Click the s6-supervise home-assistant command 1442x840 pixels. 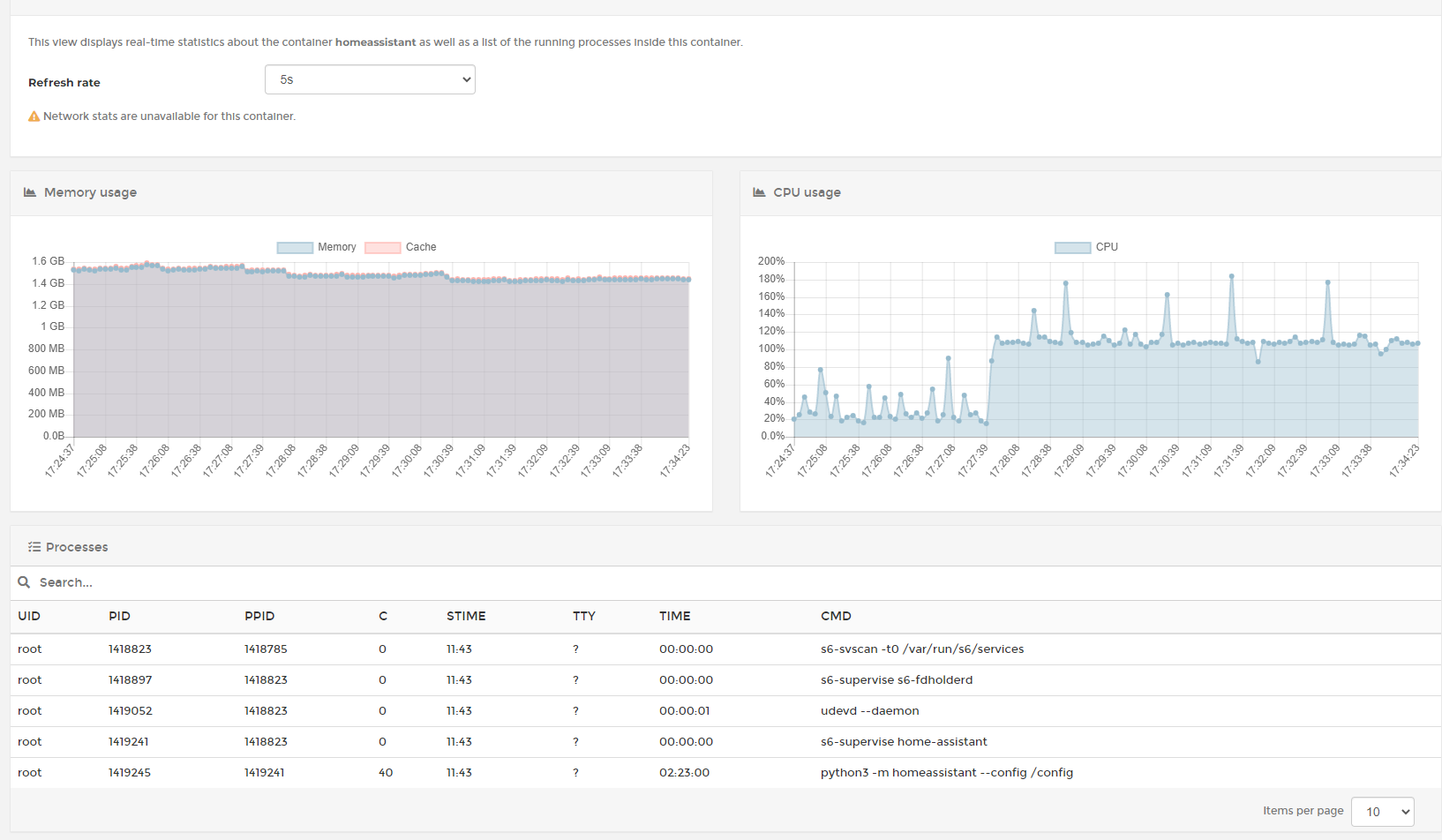point(904,741)
